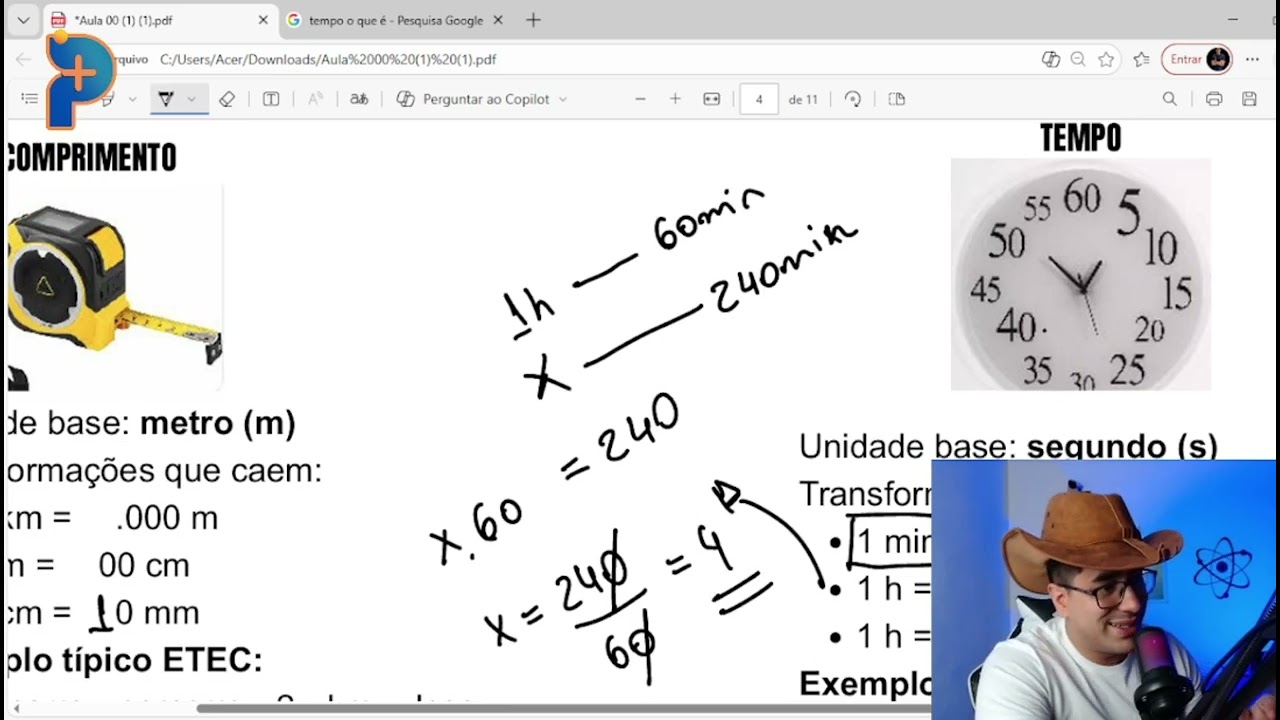
Task: Search within the PDF
Action: pyautogui.click(x=1169, y=99)
